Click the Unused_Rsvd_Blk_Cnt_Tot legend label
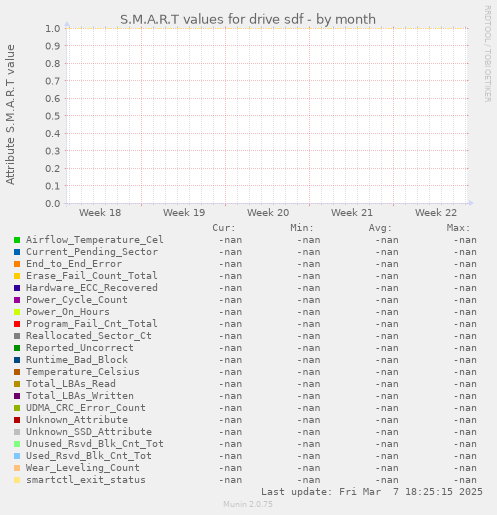Screen dimensions: 497x515 (95, 444)
